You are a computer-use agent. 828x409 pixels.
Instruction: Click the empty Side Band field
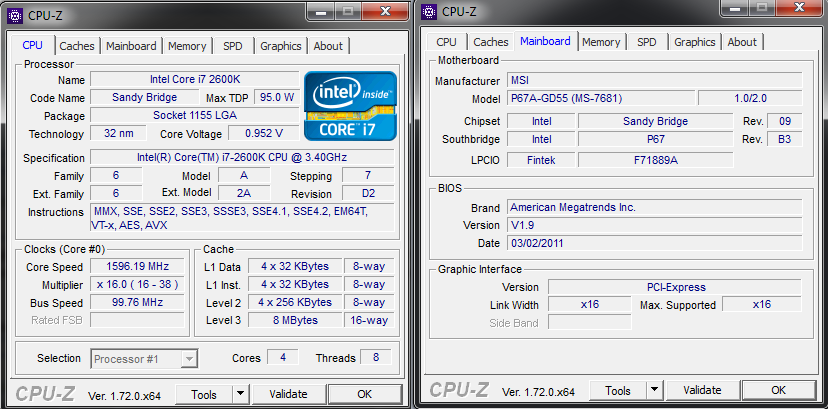click(x=589, y=322)
